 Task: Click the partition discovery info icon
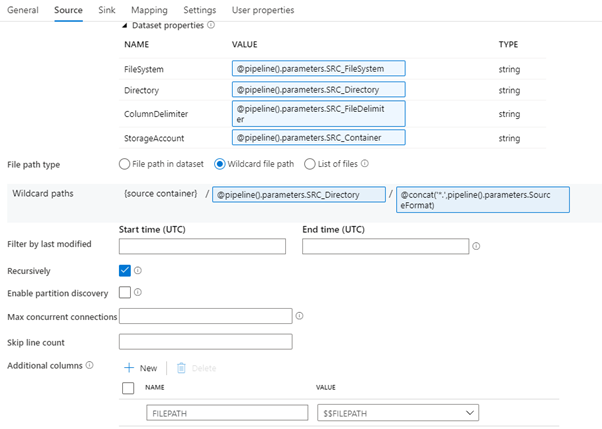[x=138, y=292]
